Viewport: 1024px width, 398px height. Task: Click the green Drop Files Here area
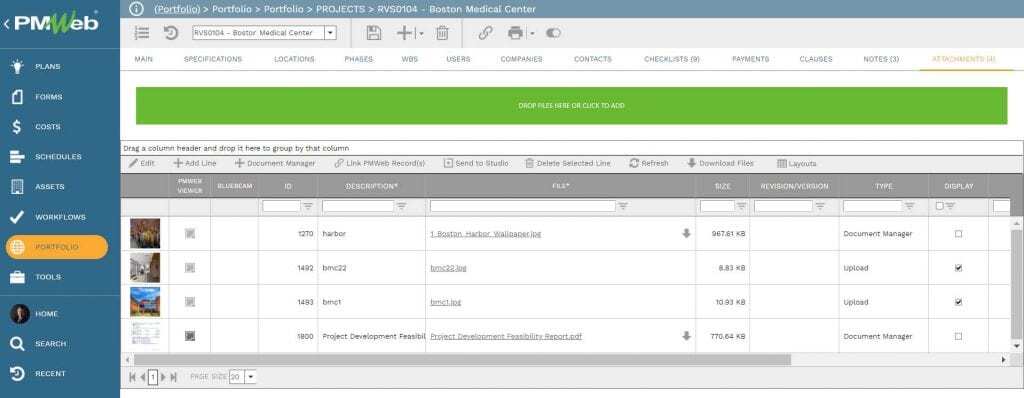click(571, 105)
